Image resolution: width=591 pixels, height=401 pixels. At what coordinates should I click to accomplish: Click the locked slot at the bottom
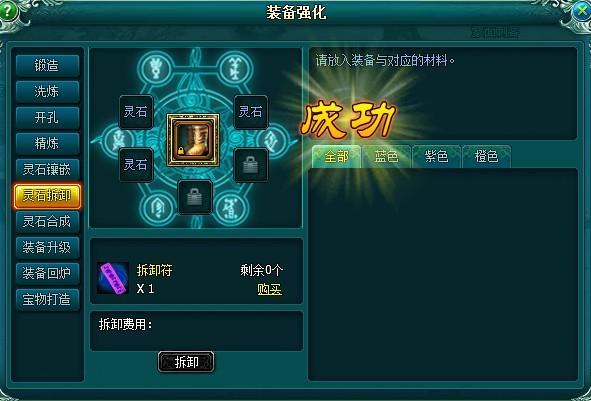[x=195, y=197]
